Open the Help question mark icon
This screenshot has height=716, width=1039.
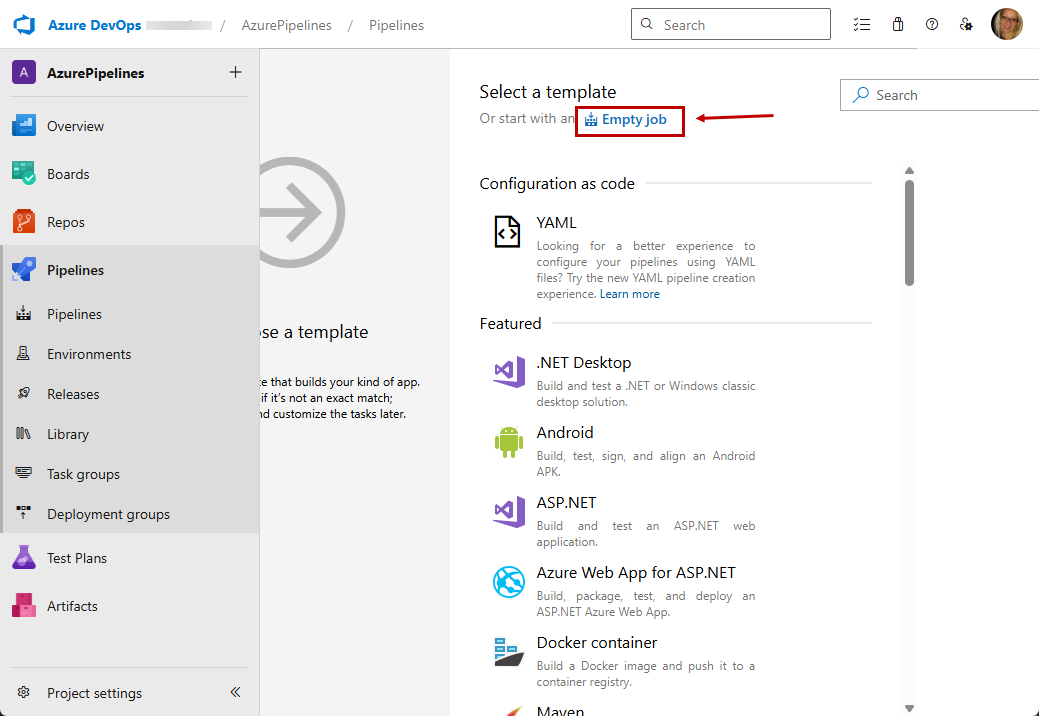(x=932, y=25)
